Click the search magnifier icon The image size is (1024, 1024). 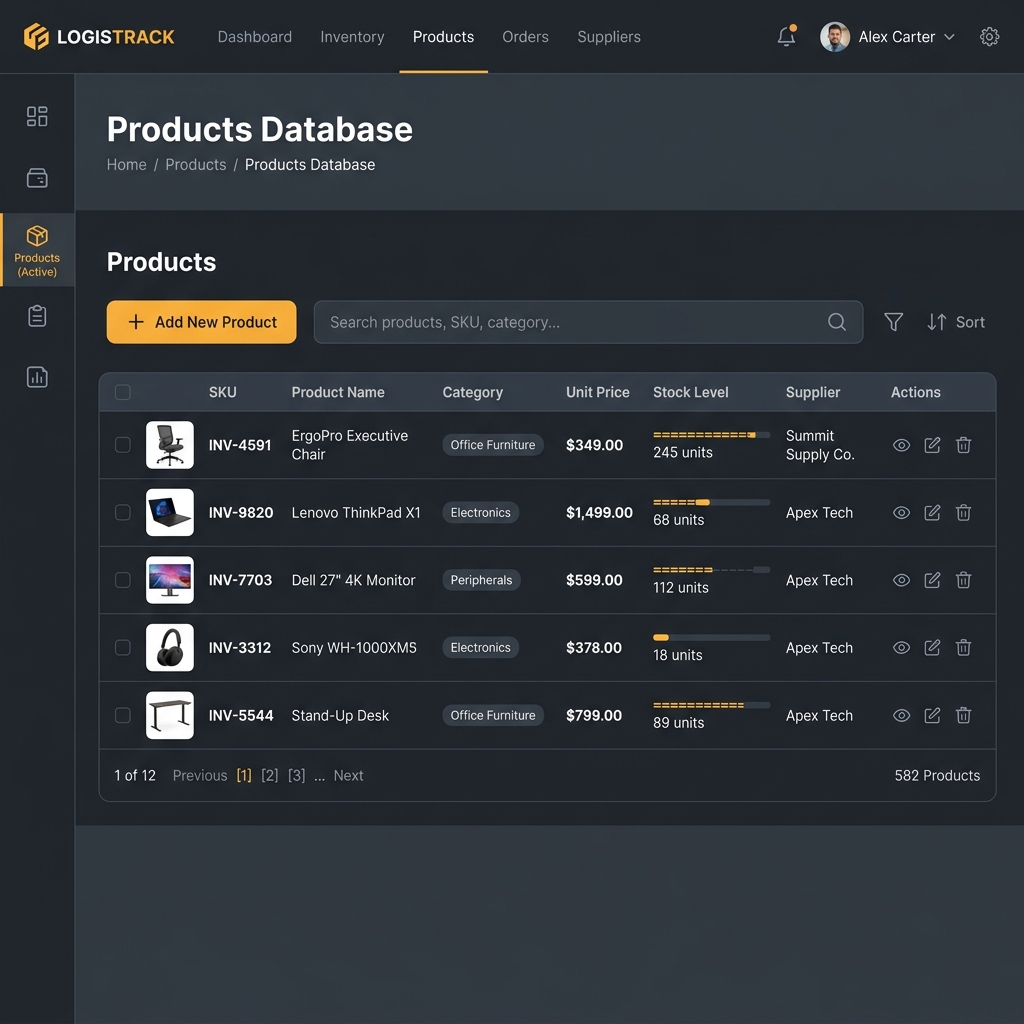click(837, 322)
